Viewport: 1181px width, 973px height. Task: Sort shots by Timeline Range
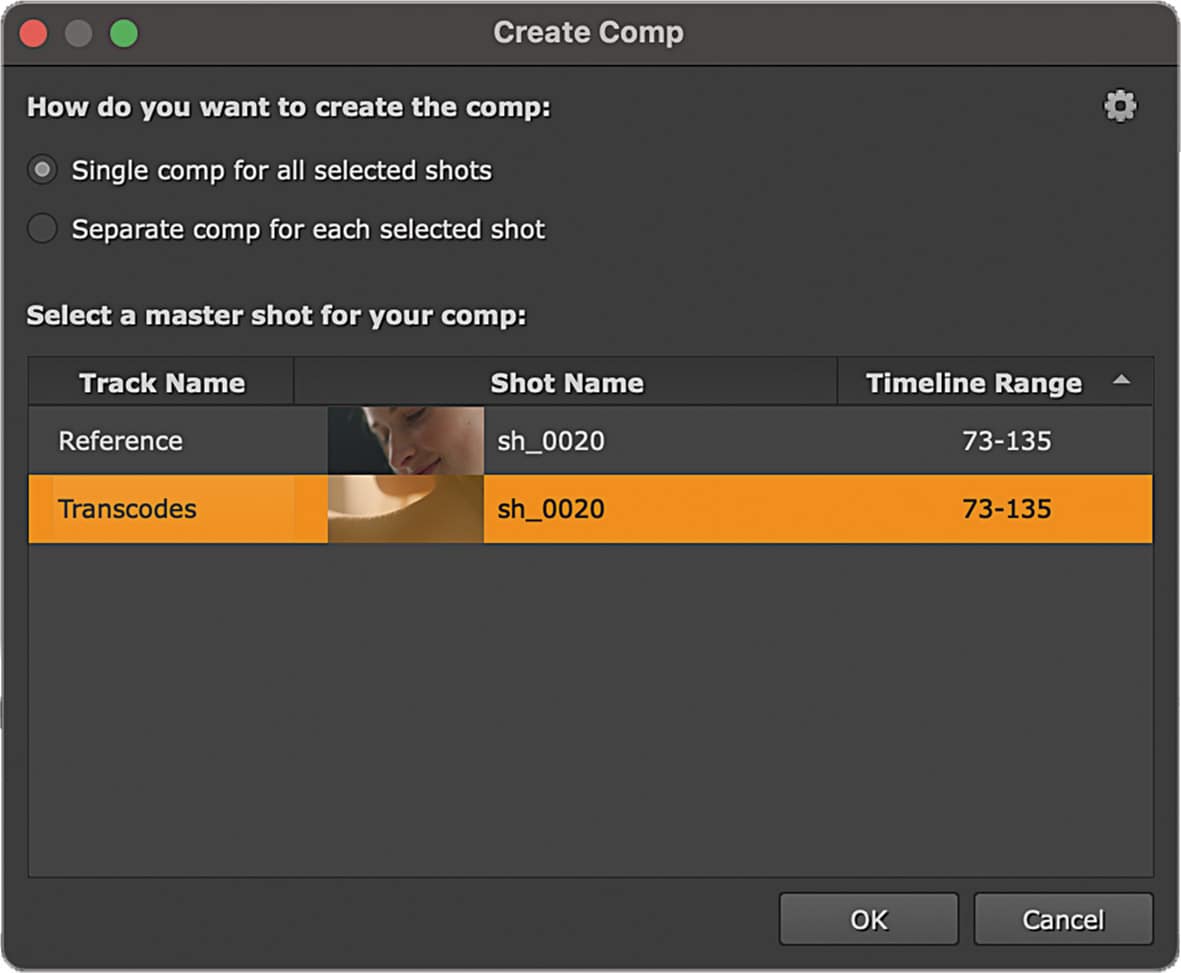(x=973, y=382)
